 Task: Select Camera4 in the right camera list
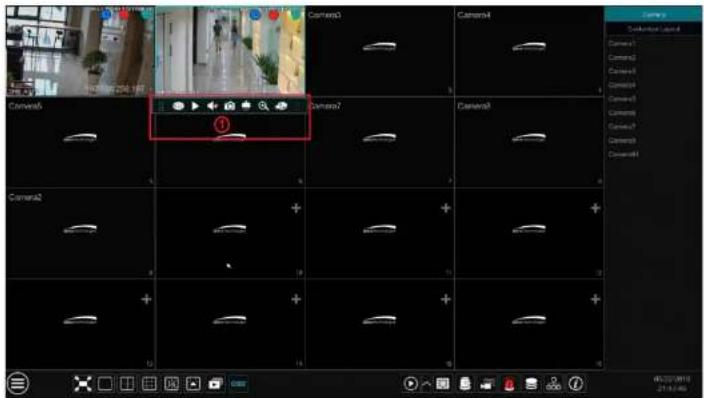[x=622, y=85]
